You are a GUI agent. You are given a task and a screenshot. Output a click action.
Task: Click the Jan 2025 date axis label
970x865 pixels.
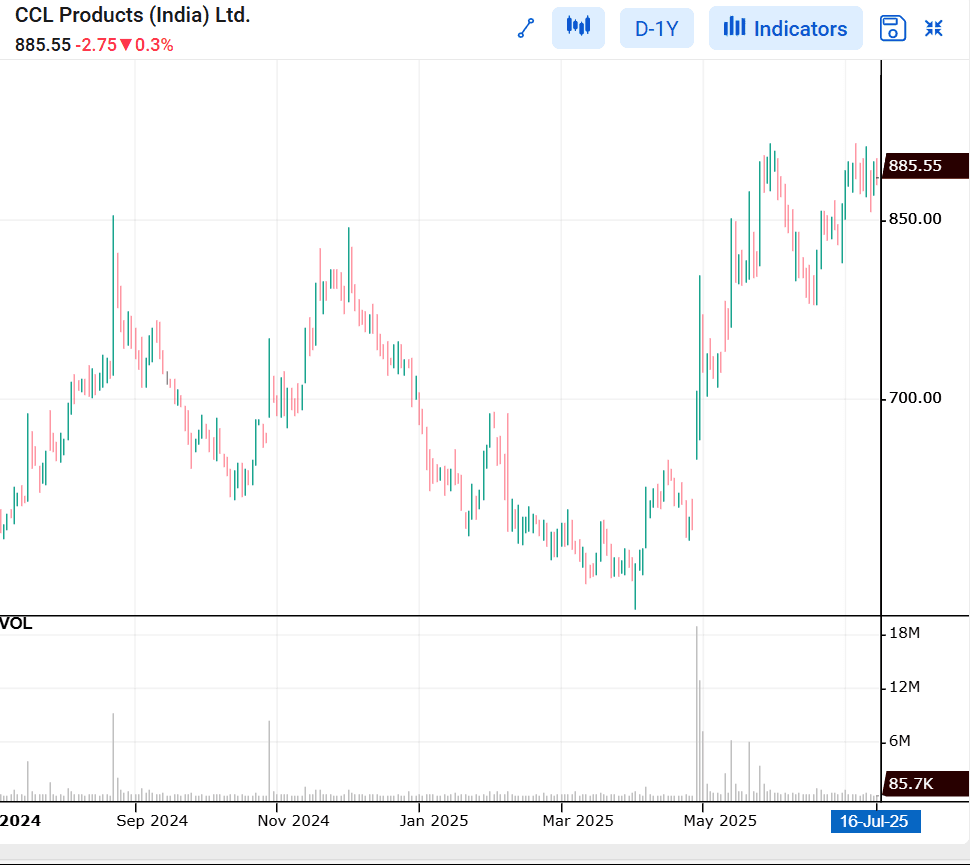click(434, 821)
